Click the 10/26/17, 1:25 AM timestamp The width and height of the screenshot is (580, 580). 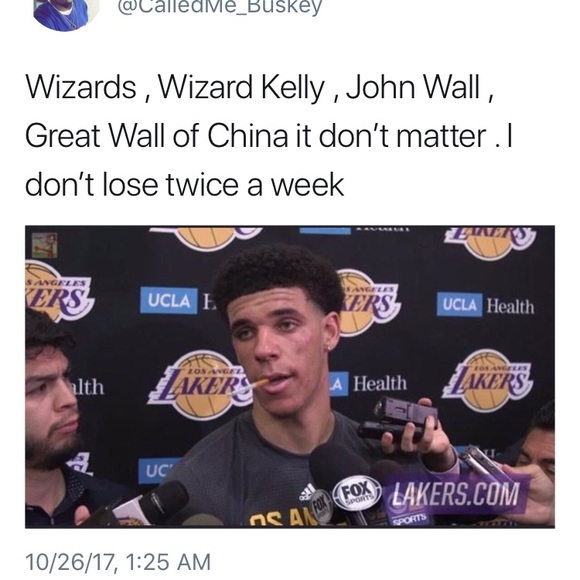tap(118, 562)
